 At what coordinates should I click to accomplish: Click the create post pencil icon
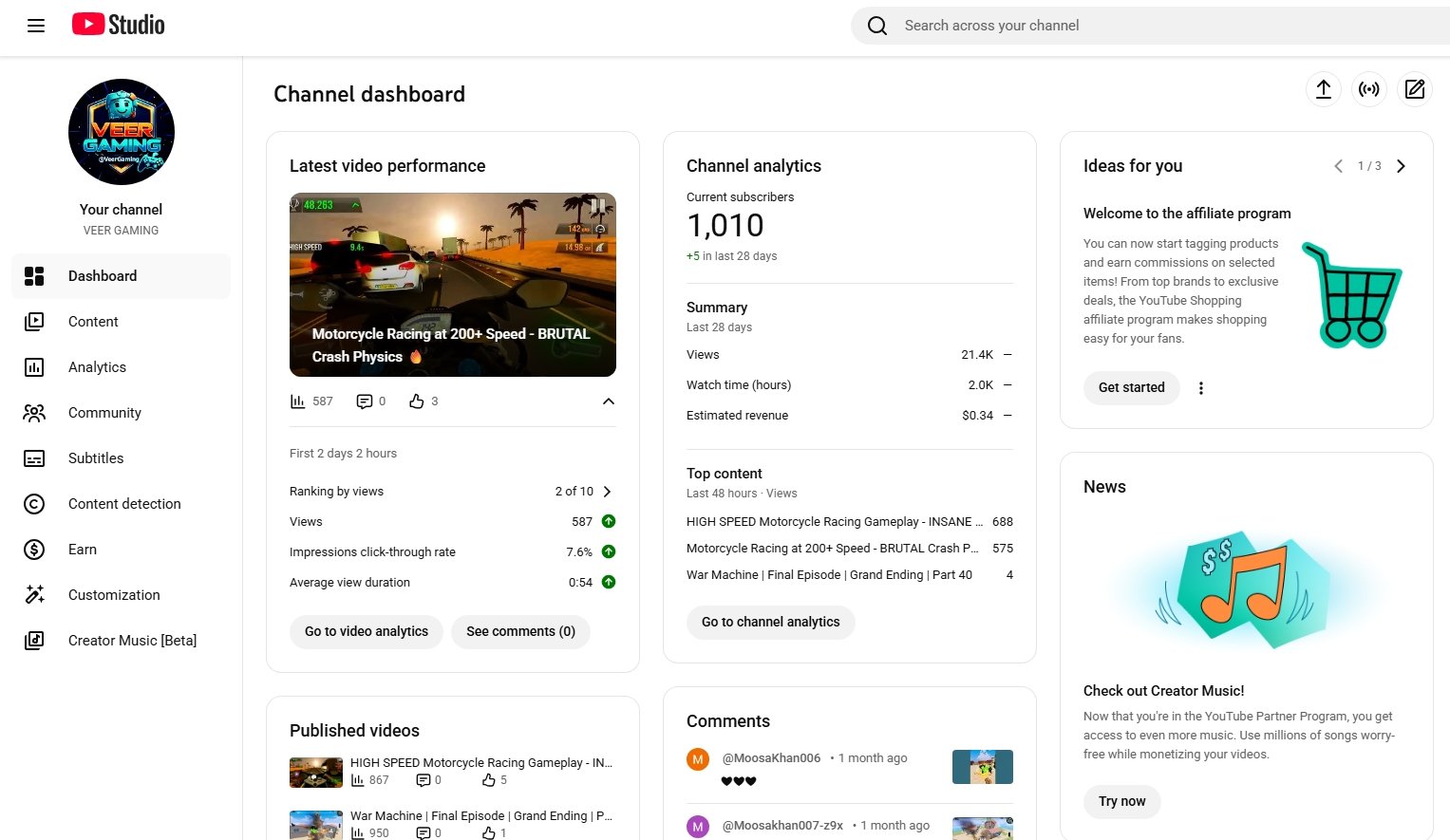[x=1414, y=89]
